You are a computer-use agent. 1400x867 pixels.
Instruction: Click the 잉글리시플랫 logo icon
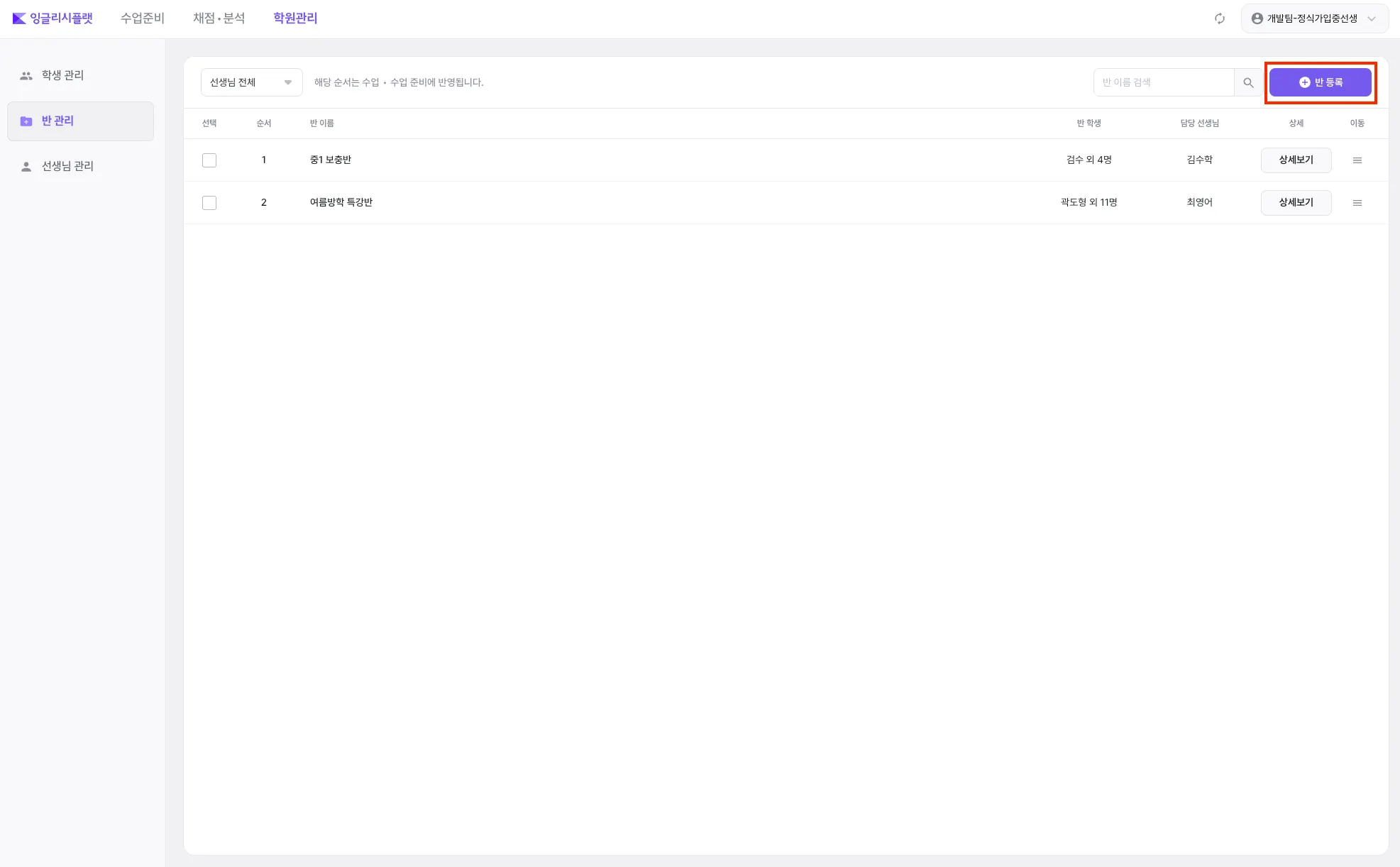click(x=19, y=18)
